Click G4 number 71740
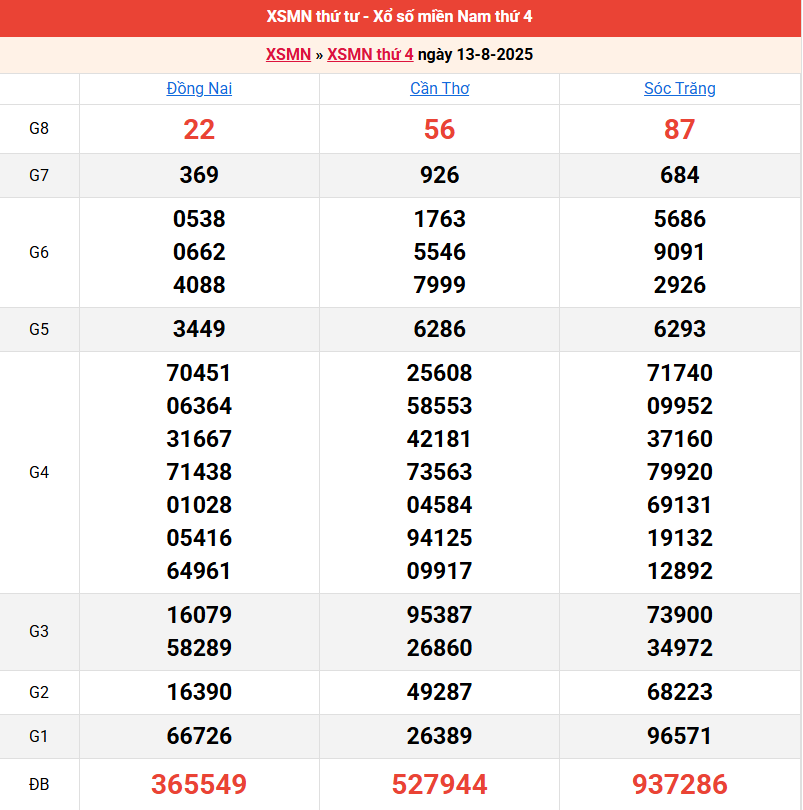 [x=680, y=373]
